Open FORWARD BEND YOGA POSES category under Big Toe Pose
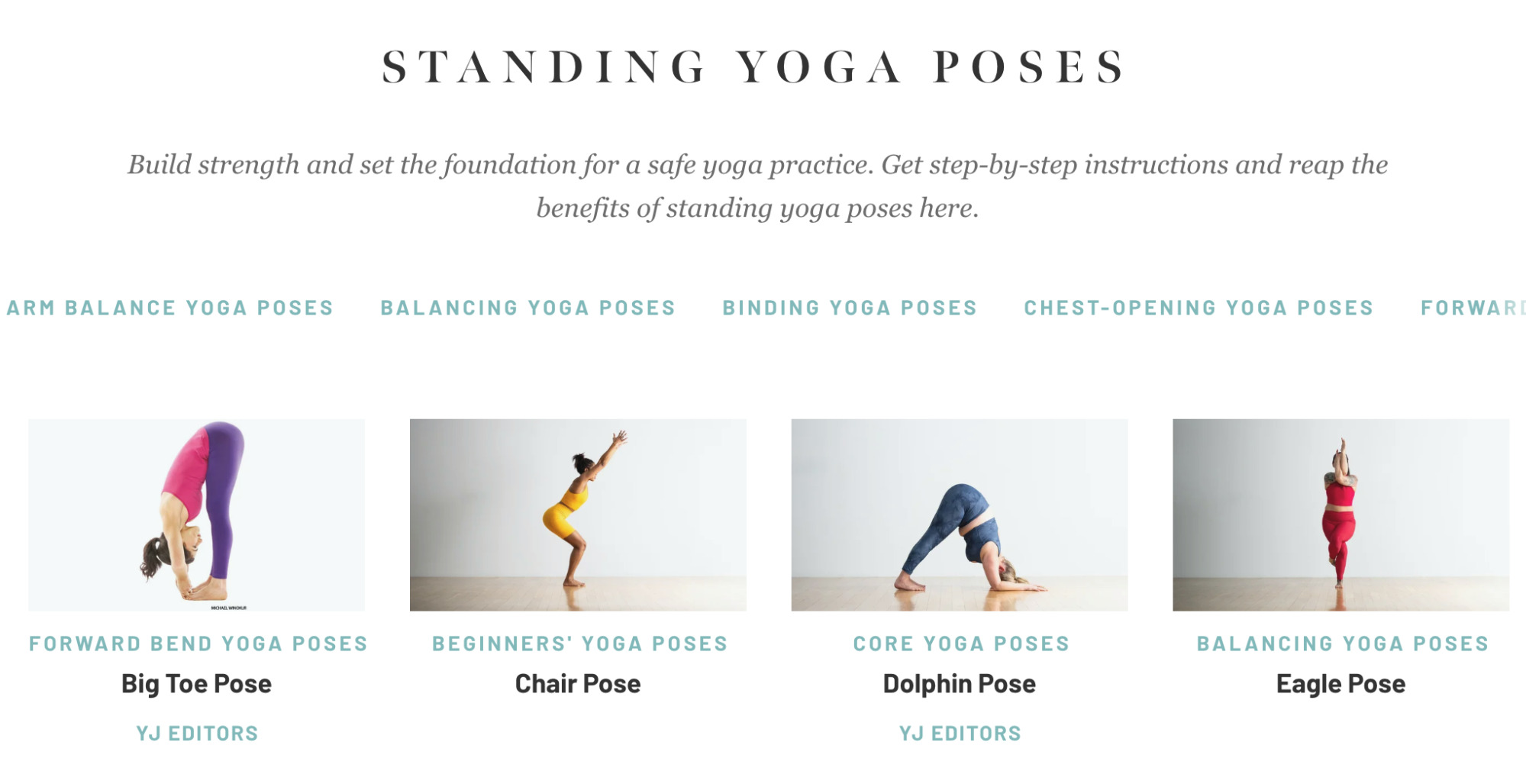 [x=197, y=644]
